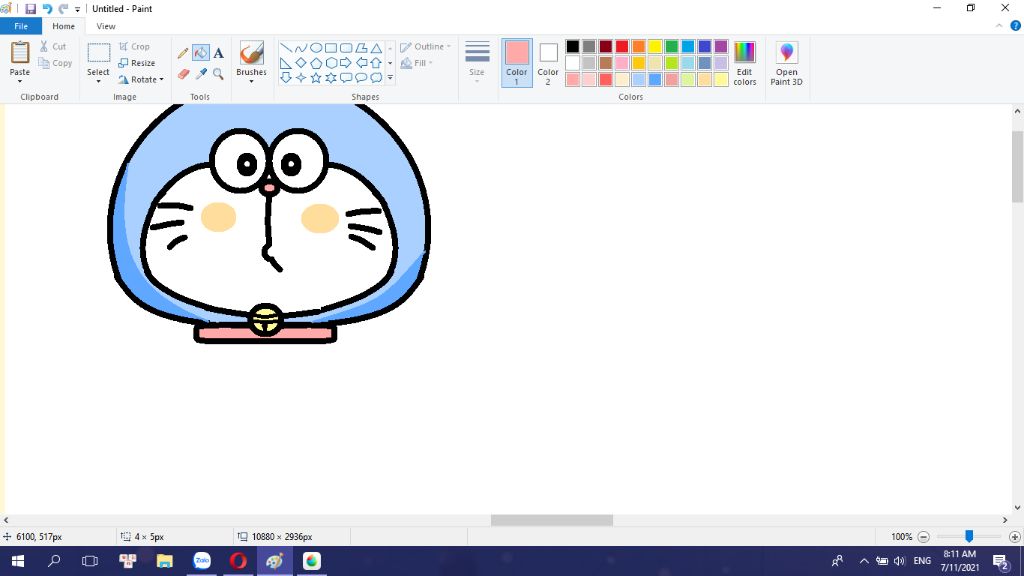Viewport: 1024px width, 576px height.
Task: Open the Select options dropdown arrow
Action: click(x=99, y=82)
